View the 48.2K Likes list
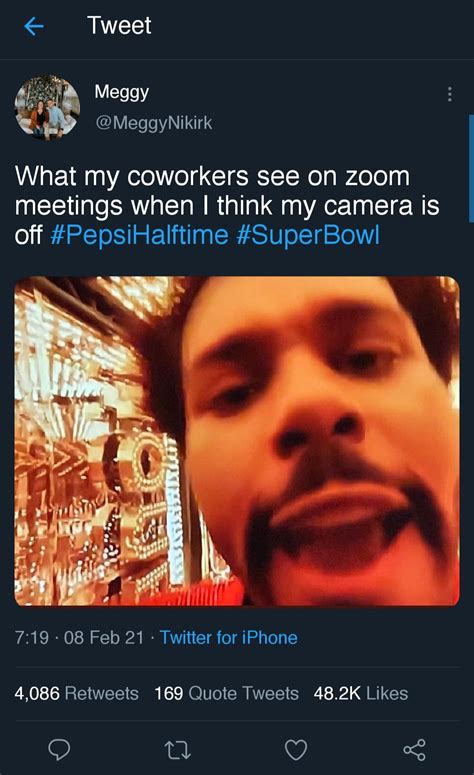Screen dimensions: 474x775 pyautogui.click(x=361, y=693)
